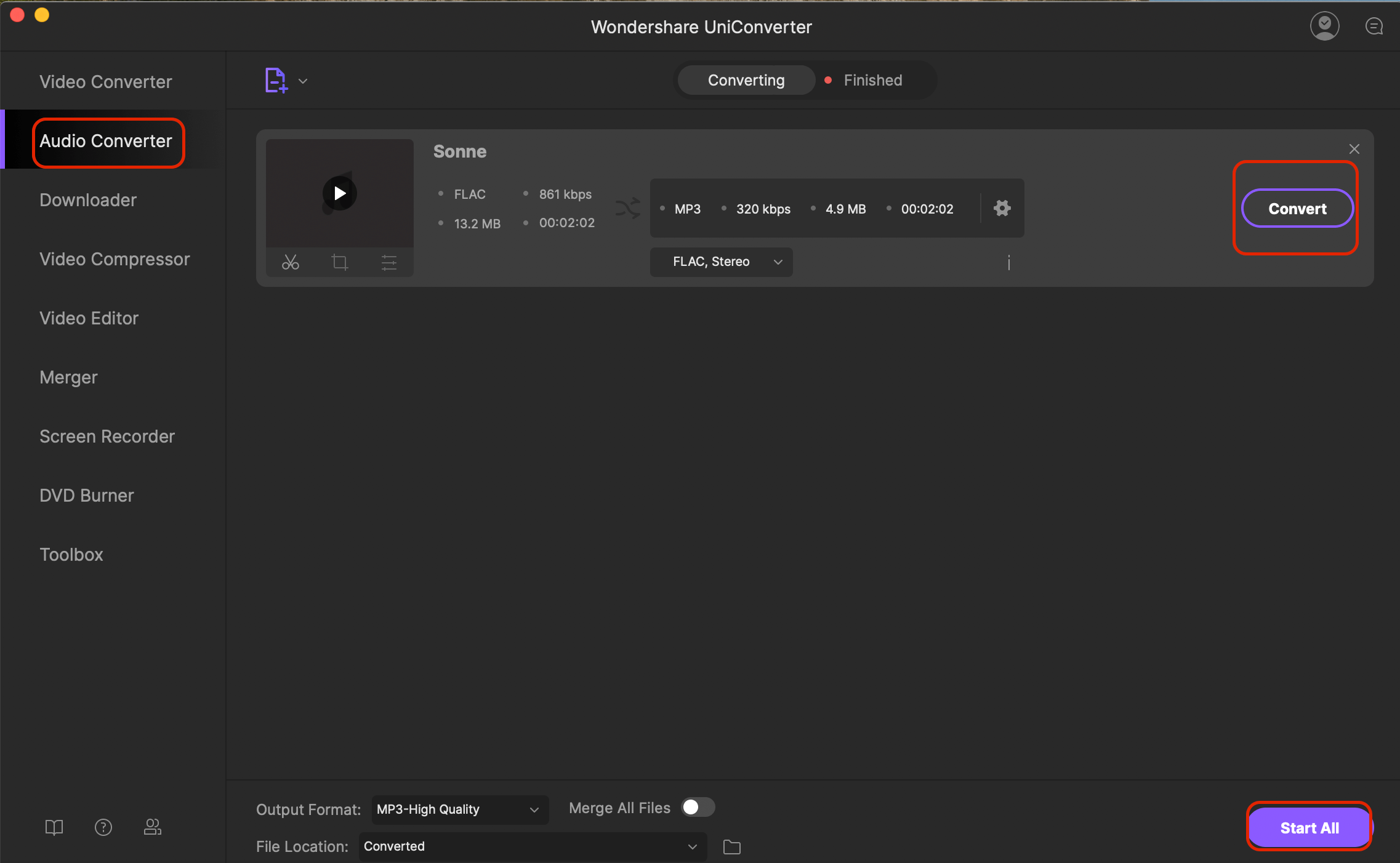Click the crop icon for the audio file
Image resolution: width=1400 pixels, height=863 pixels.
(x=339, y=262)
